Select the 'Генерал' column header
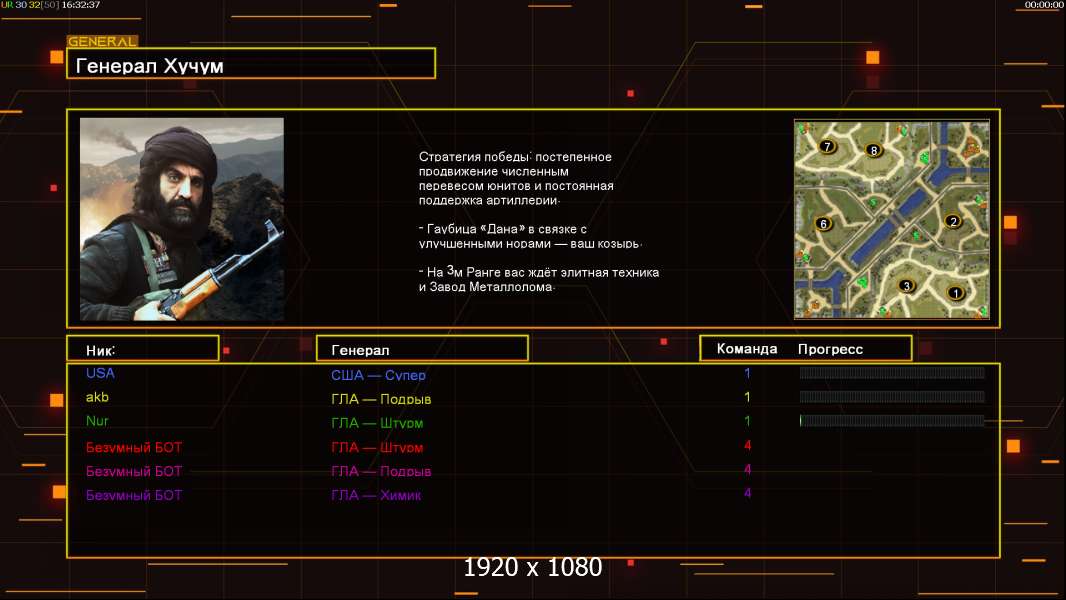This screenshot has width=1066, height=600. click(x=421, y=349)
